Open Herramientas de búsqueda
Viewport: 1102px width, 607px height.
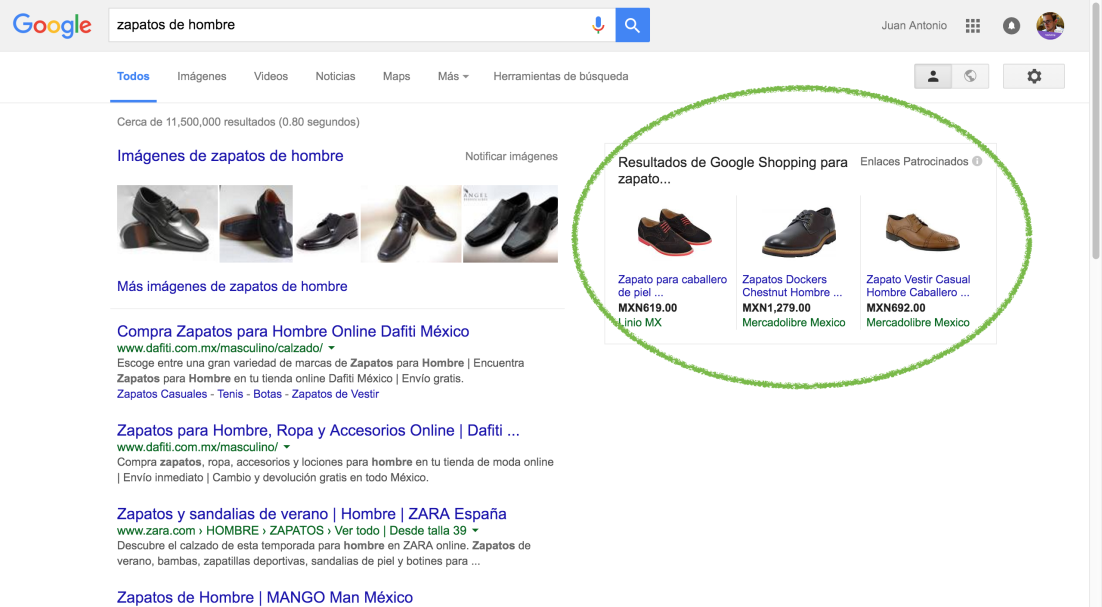pyautogui.click(x=561, y=77)
